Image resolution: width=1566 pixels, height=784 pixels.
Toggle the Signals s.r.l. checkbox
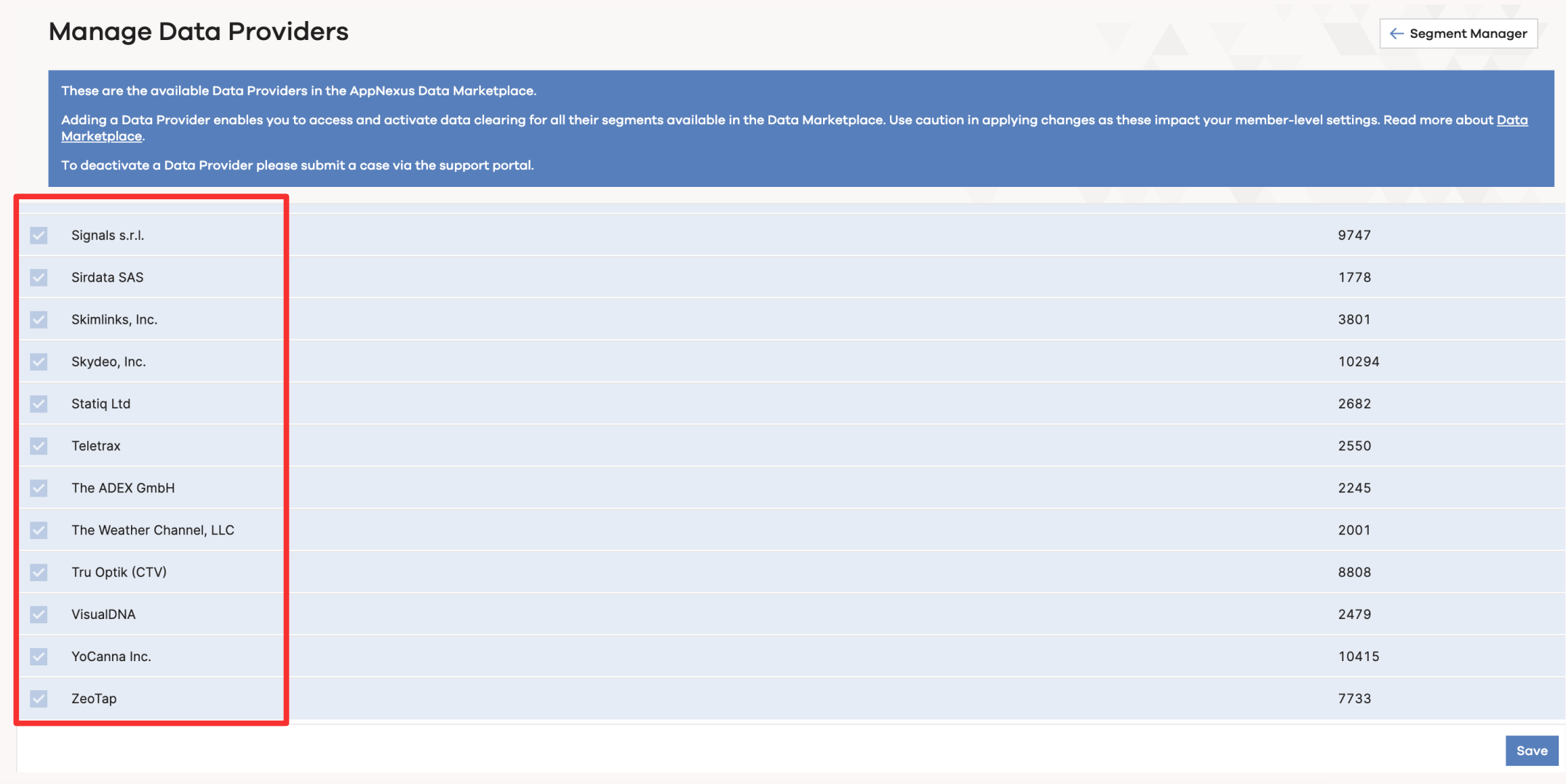pyautogui.click(x=39, y=235)
